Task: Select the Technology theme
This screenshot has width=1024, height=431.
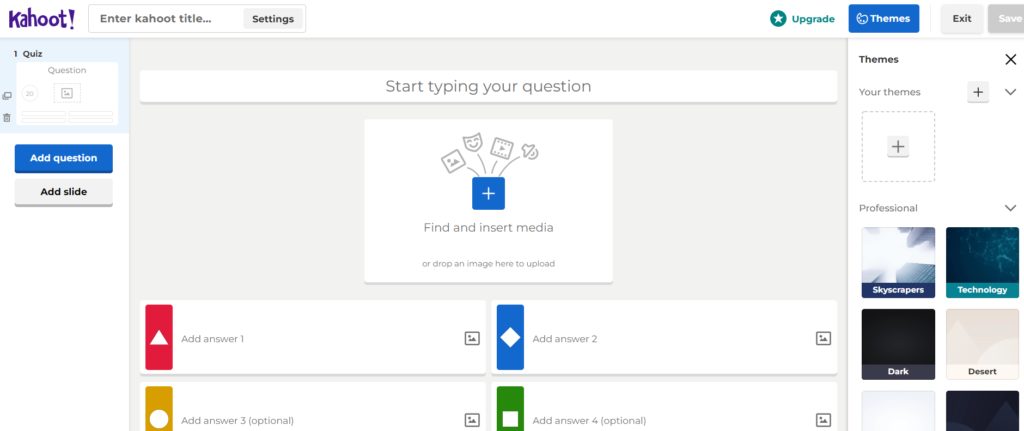Action: point(982,263)
